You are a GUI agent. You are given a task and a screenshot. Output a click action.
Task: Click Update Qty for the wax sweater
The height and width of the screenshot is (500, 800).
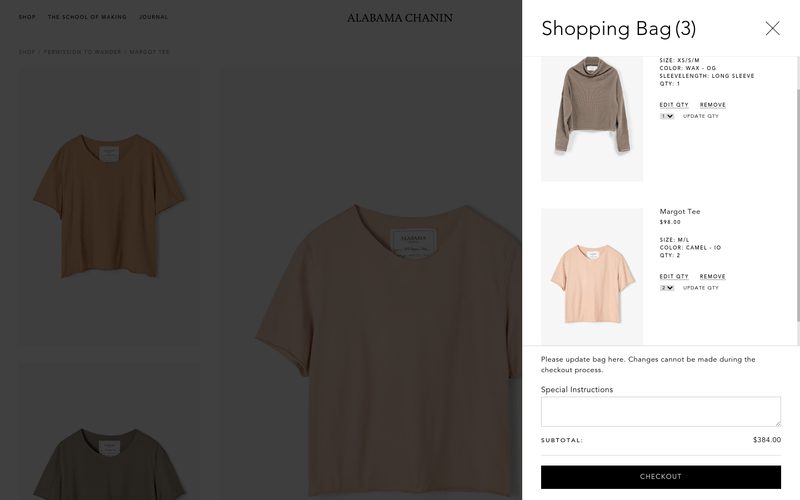tap(701, 116)
